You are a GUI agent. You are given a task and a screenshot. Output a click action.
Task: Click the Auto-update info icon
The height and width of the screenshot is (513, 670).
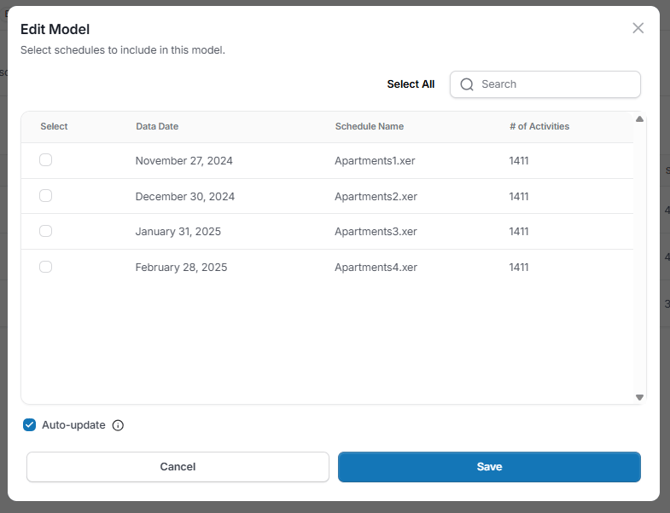[118, 425]
